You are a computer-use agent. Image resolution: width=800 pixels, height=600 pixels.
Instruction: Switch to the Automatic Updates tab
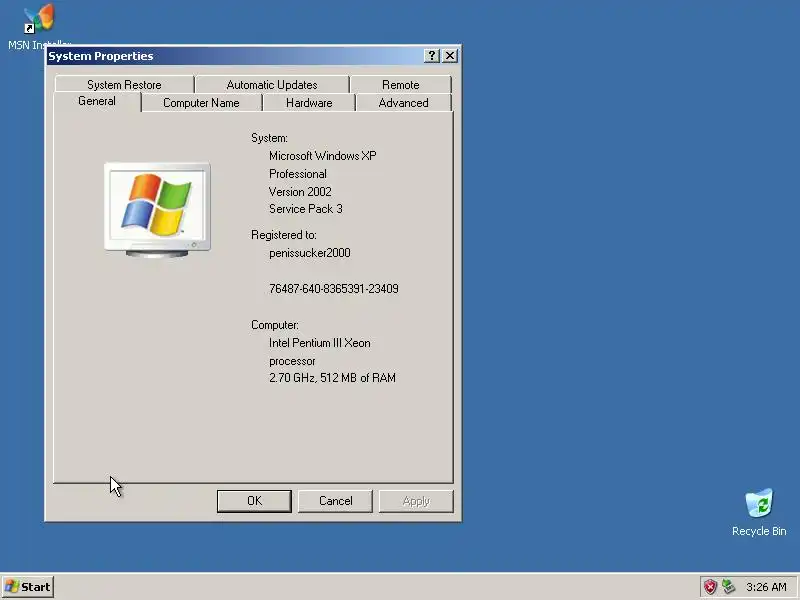[x=272, y=85]
